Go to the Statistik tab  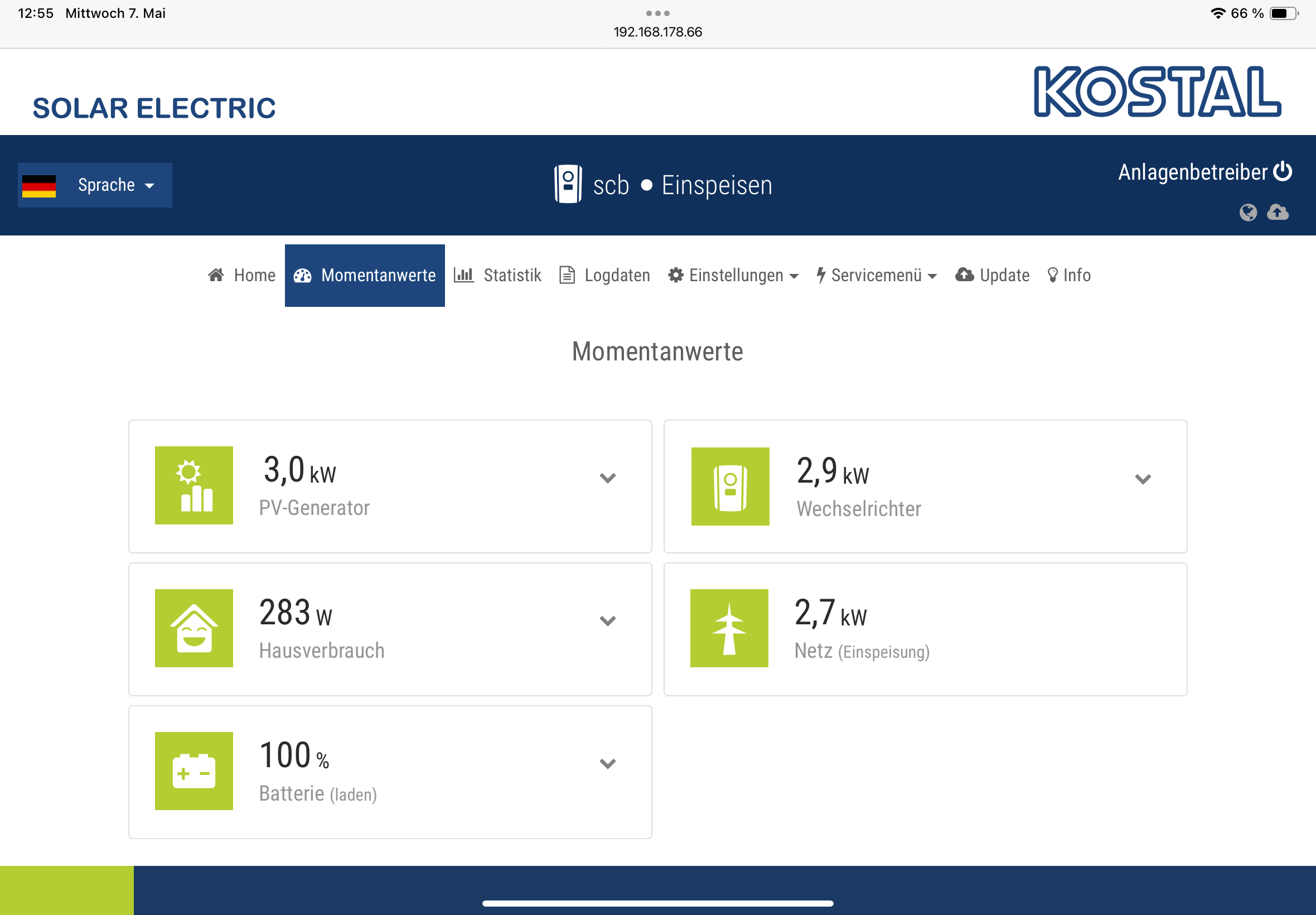point(497,276)
